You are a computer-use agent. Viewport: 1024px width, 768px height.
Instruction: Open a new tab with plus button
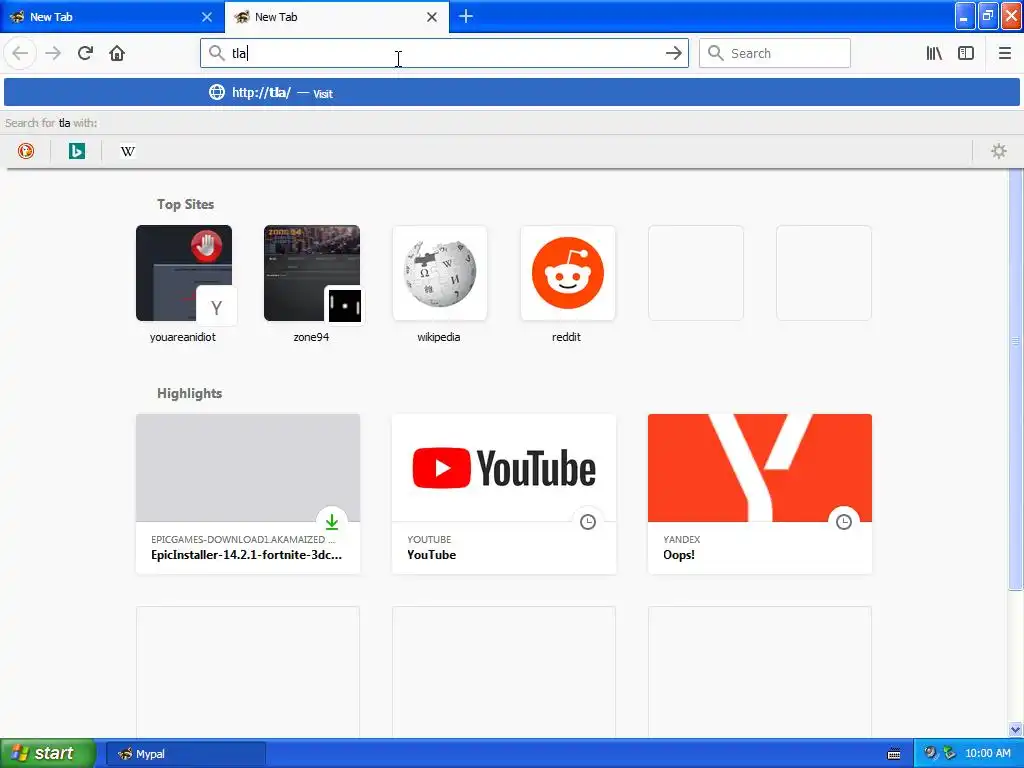466,17
